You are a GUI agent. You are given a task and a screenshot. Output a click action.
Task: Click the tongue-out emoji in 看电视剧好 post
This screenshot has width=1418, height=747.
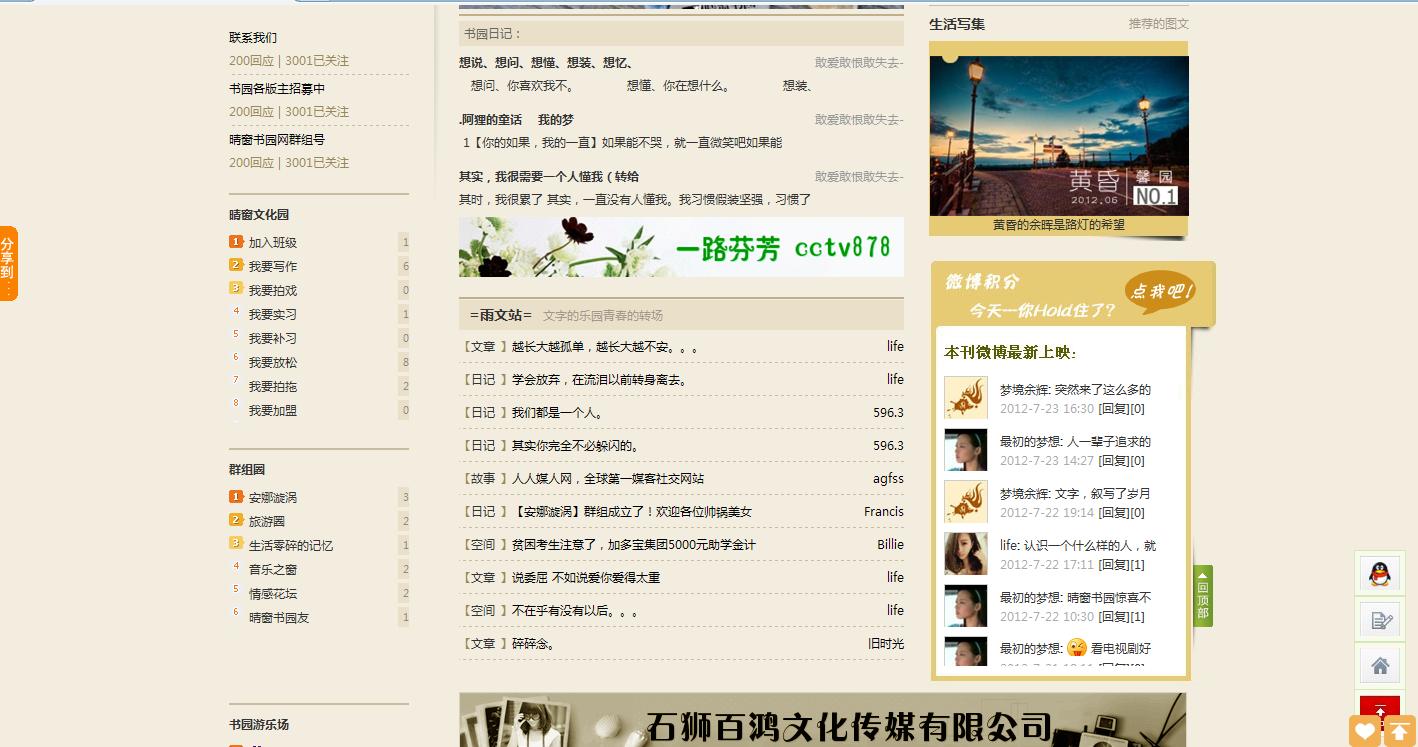[x=1077, y=648]
